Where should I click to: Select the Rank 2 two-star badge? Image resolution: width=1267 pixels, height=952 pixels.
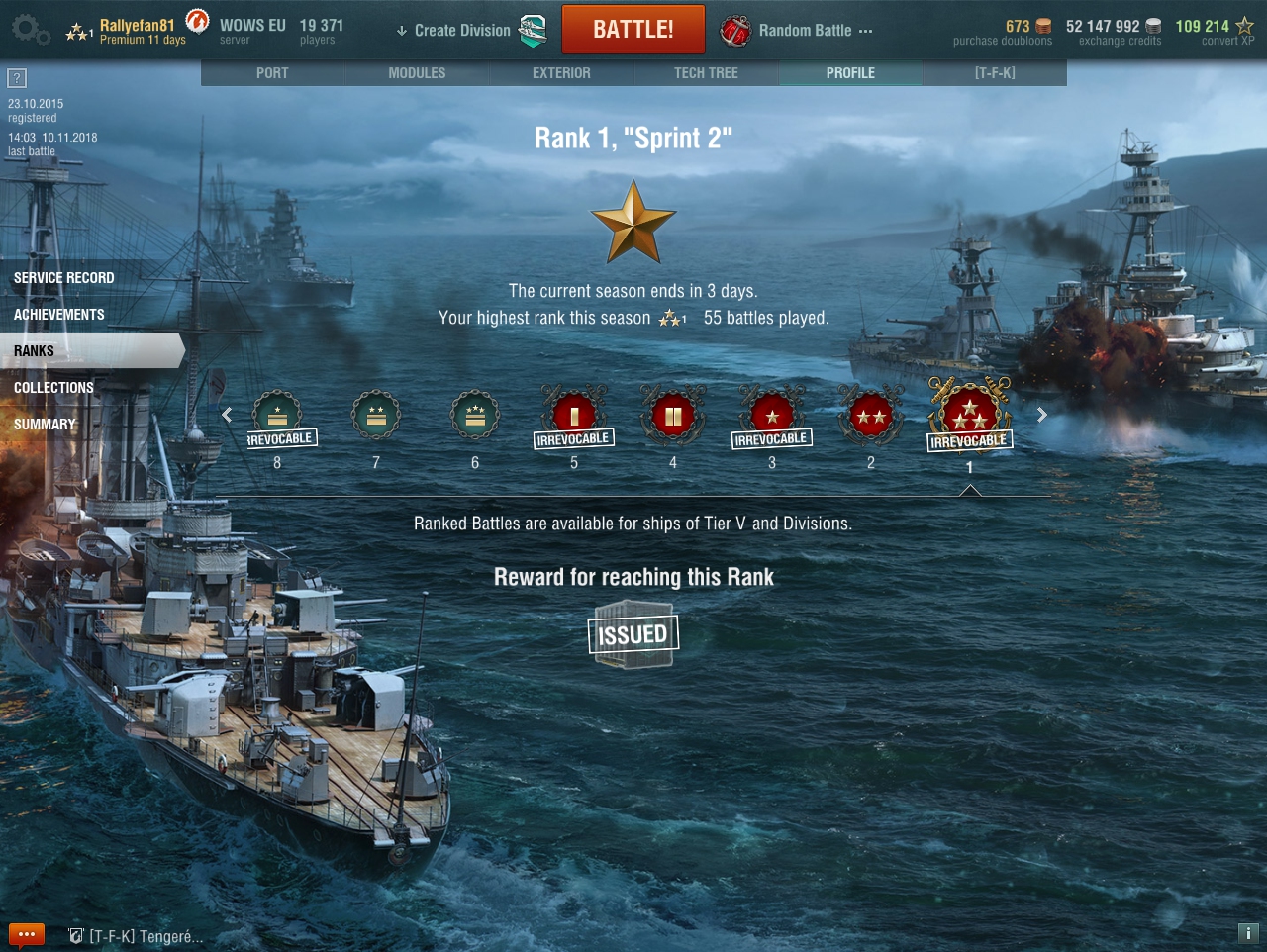coord(871,416)
